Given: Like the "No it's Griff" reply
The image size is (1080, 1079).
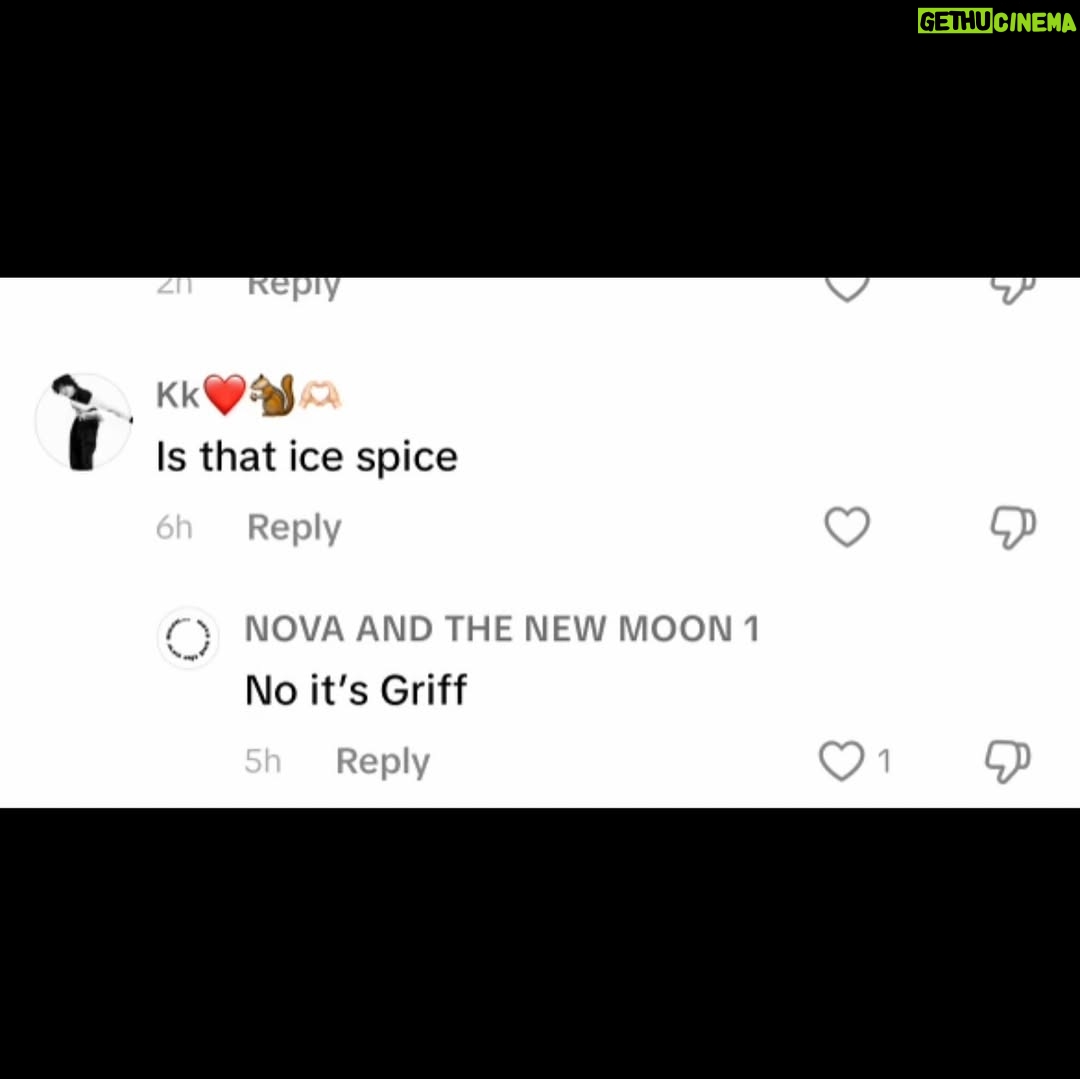Looking at the screenshot, I should click(841, 761).
